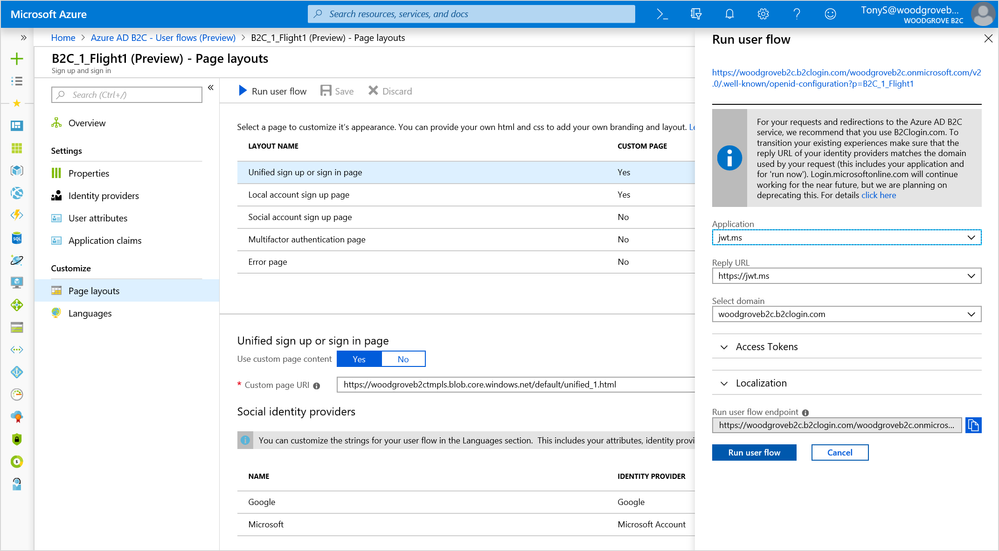Focus the top search resources box

tap(471, 14)
